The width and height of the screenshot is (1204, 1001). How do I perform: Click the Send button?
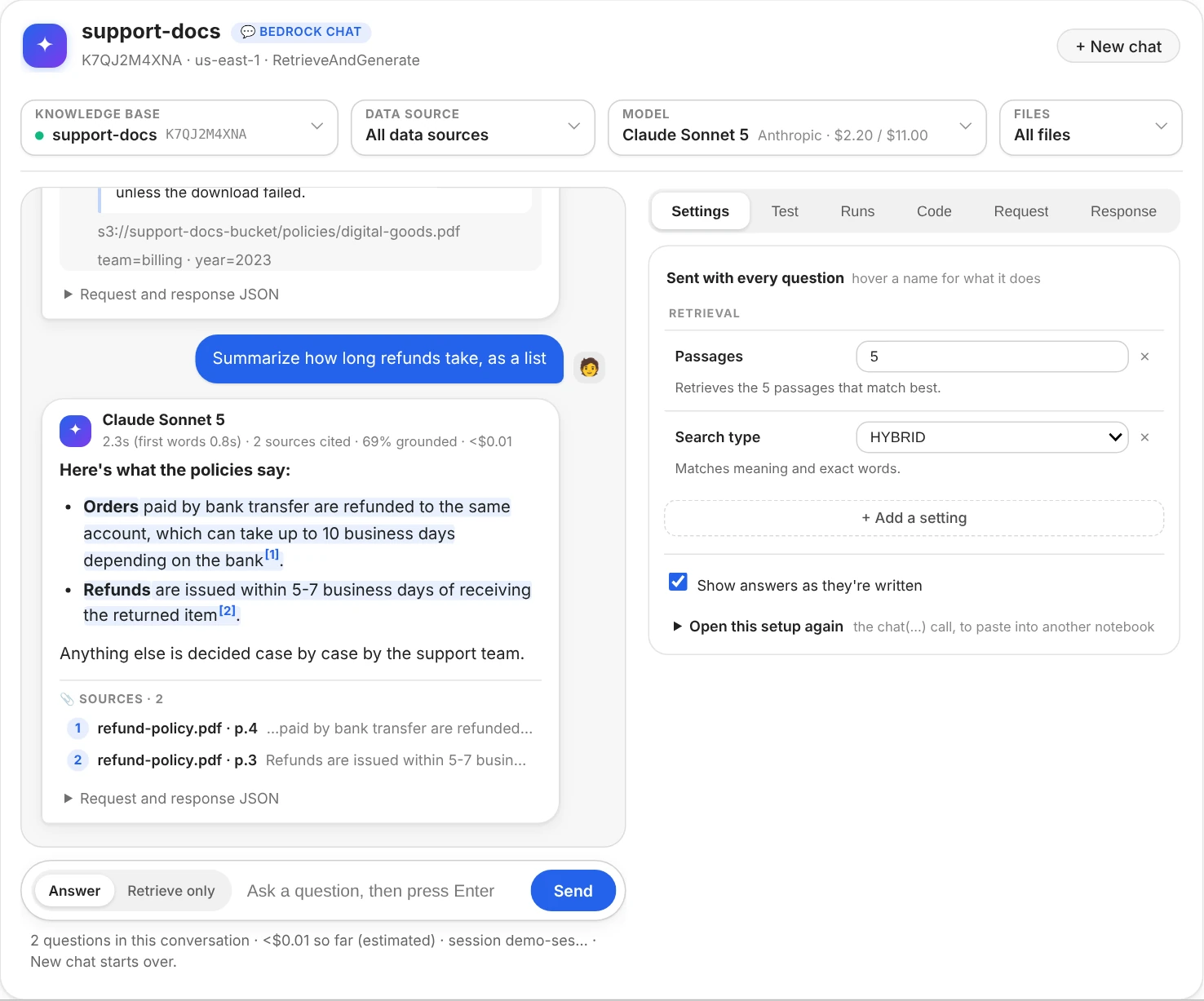pyautogui.click(x=573, y=891)
